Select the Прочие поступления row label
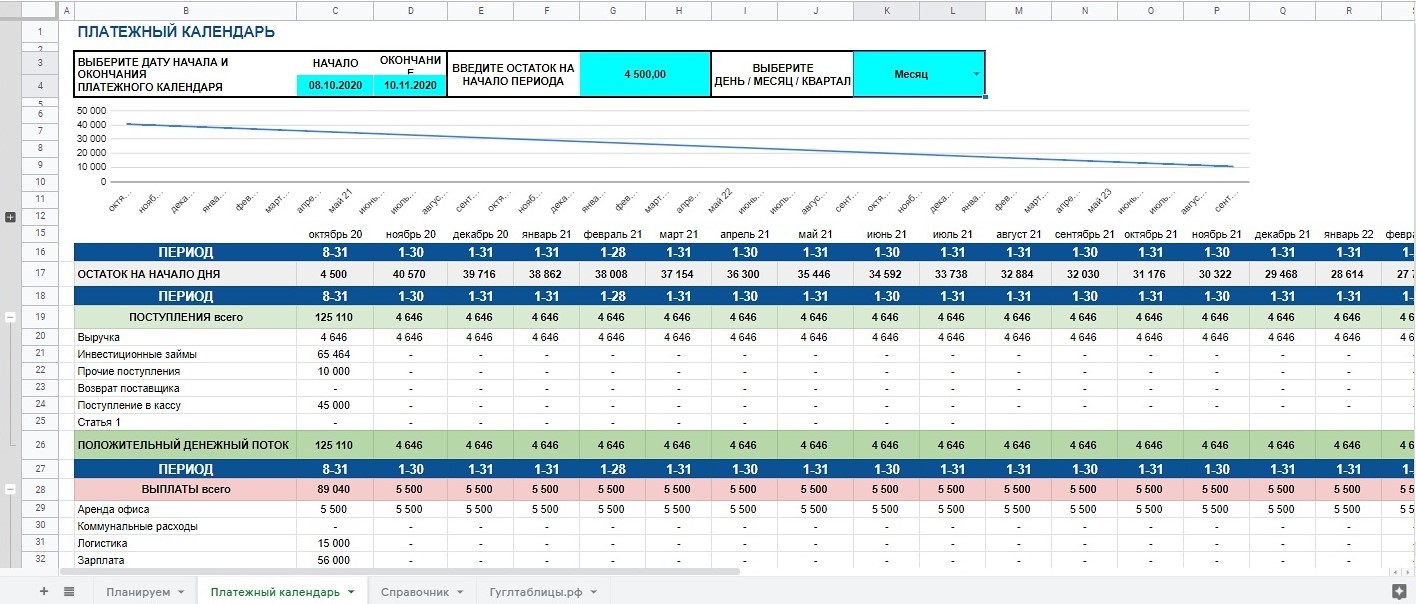Image resolution: width=1416 pixels, height=604 pixels. pyautogui.click(x=185, y=371)
